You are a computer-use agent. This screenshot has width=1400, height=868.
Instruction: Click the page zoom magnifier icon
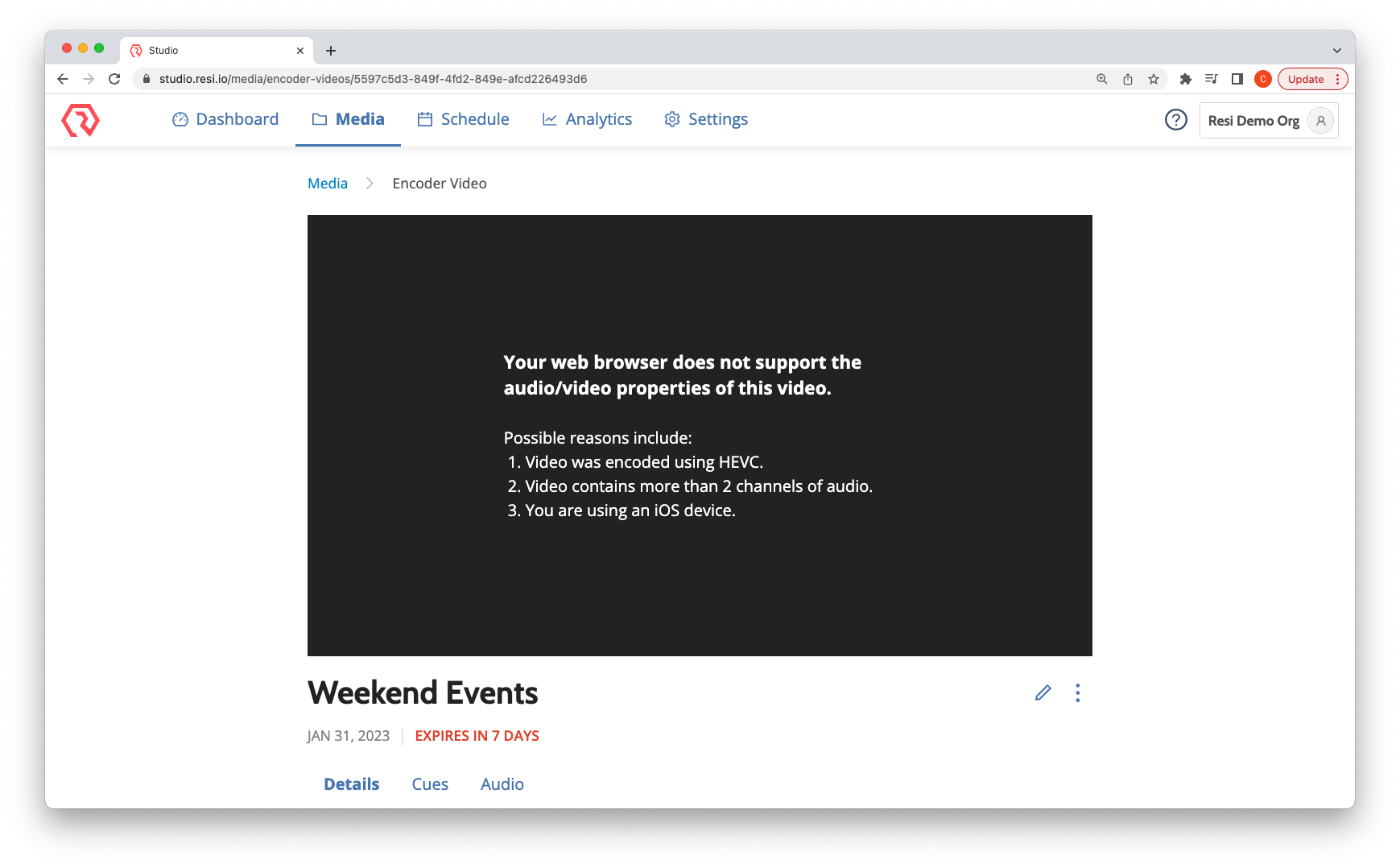click(x=1102, y=79)
